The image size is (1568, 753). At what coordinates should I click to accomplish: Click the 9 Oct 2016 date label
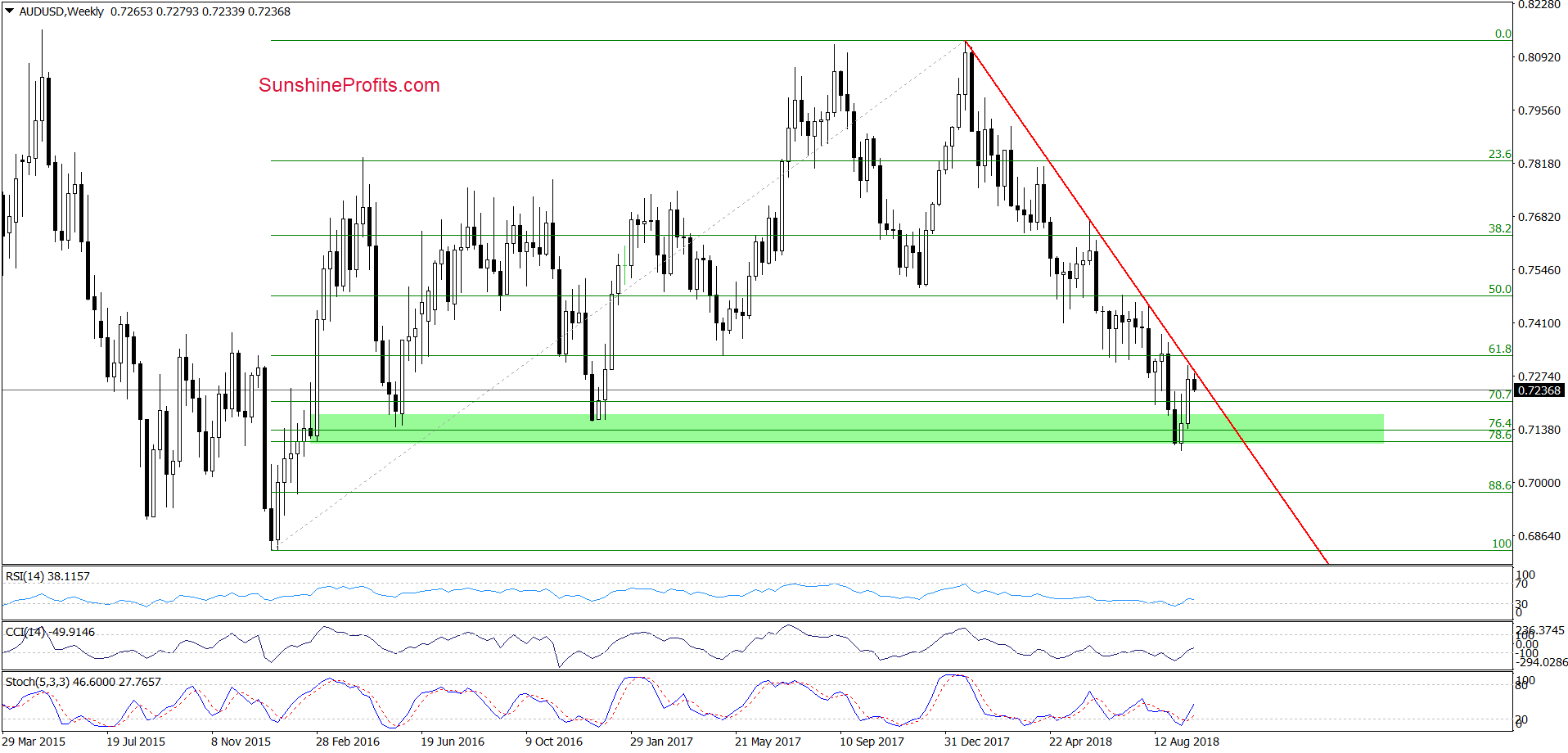(554, 742)
